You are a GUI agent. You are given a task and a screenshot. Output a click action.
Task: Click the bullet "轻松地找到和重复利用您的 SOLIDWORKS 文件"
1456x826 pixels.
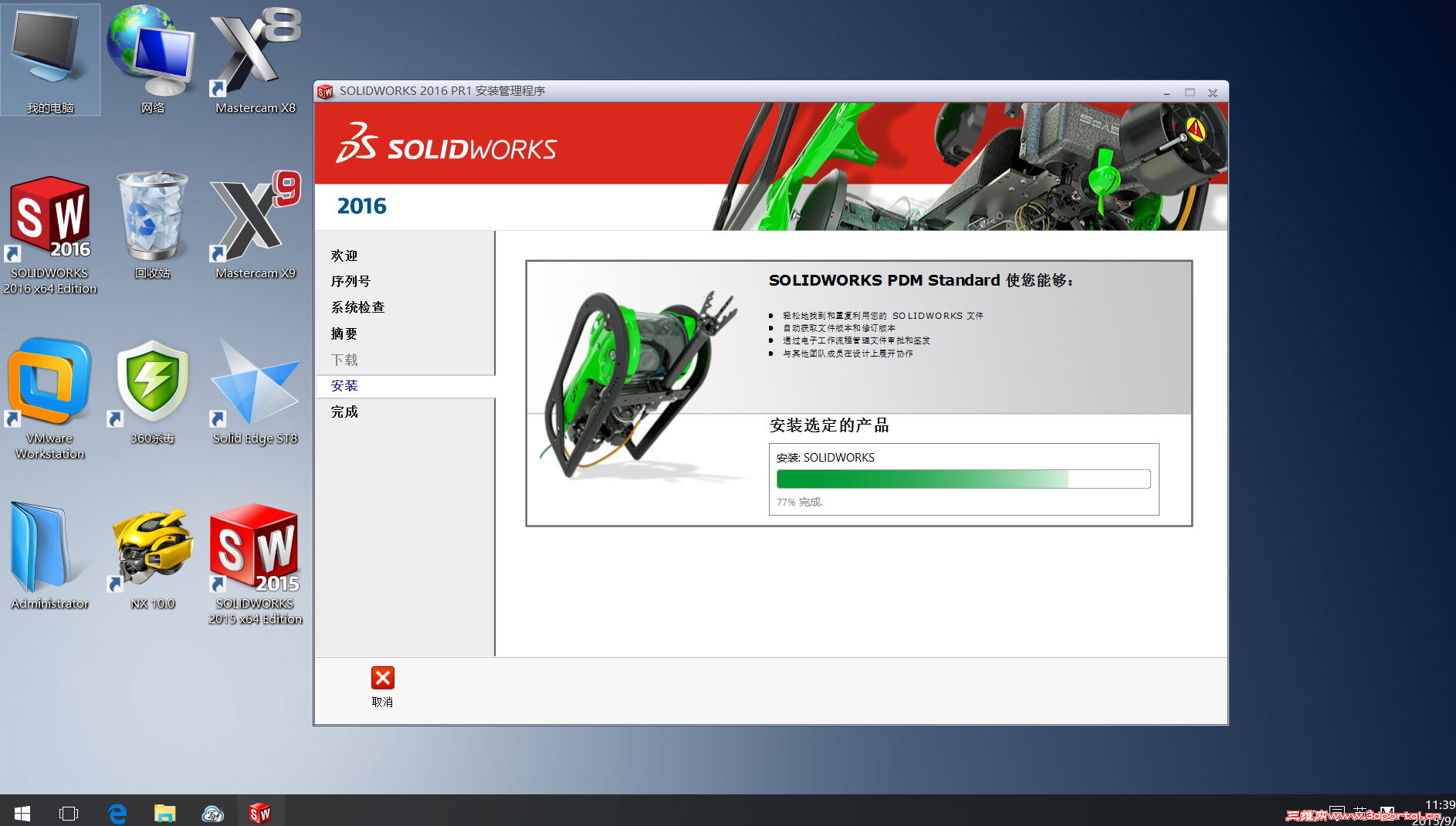883,316
